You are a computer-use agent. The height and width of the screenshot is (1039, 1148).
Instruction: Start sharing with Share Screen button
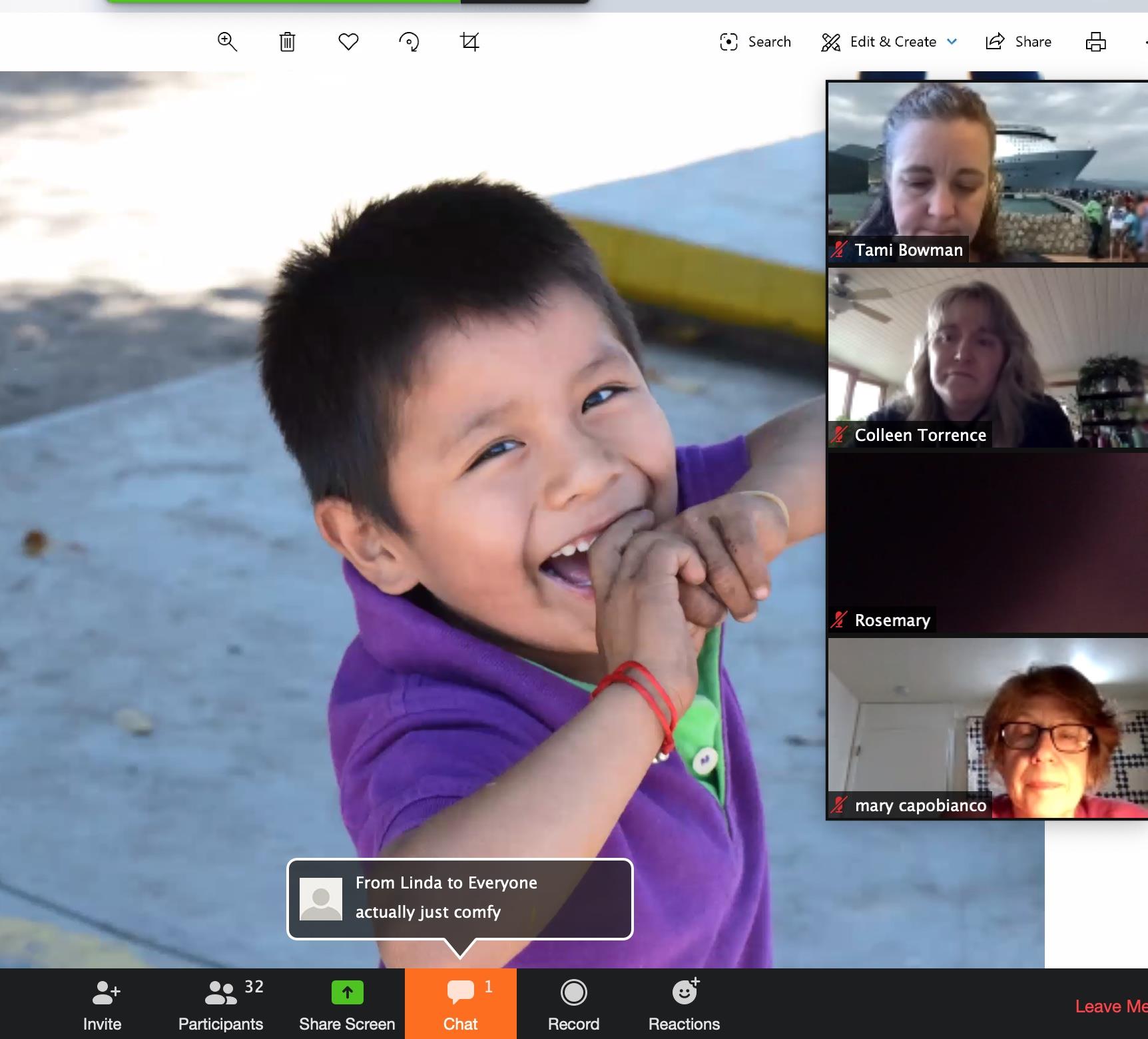pyautogui.click(x=347, y=1004)
